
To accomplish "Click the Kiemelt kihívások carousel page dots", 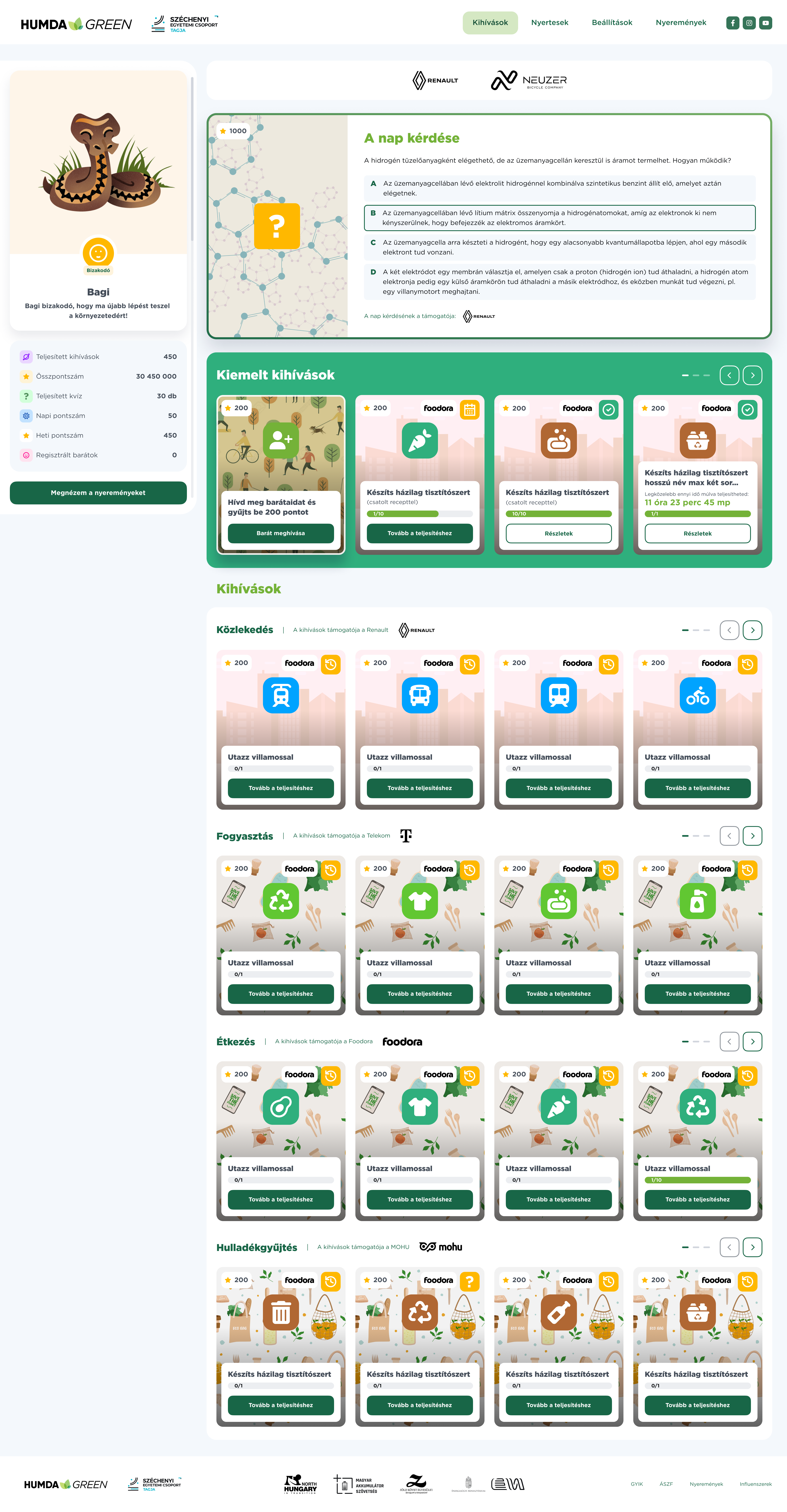I will pyautogui.click(x=696, y=375).
